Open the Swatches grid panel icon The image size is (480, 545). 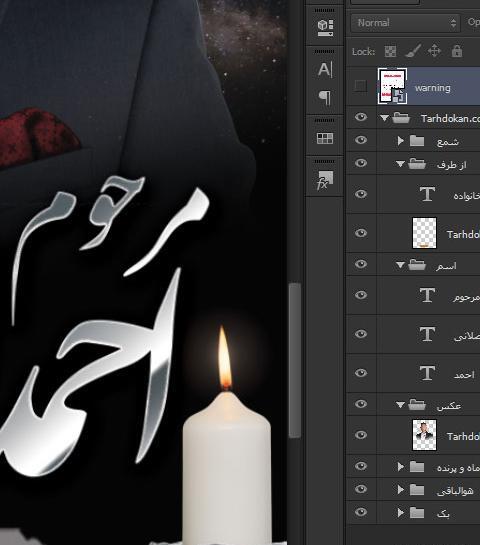325,138
